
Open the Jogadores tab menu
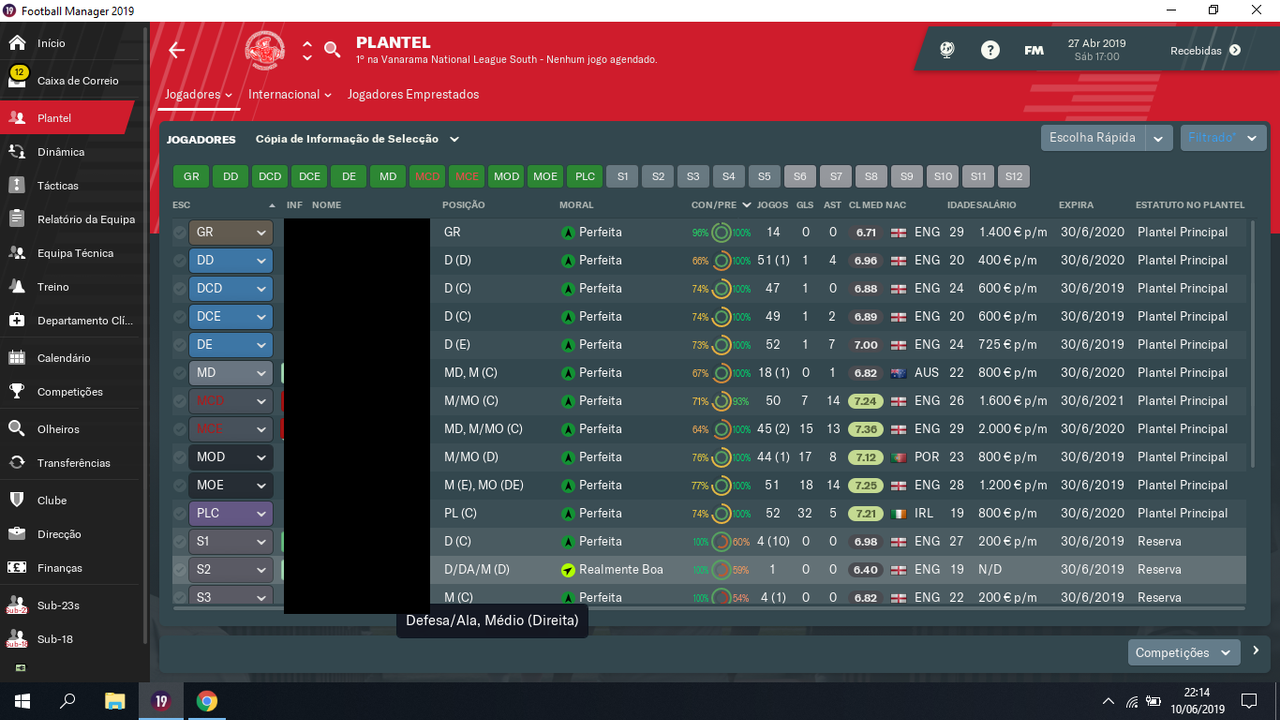point(200,95)
